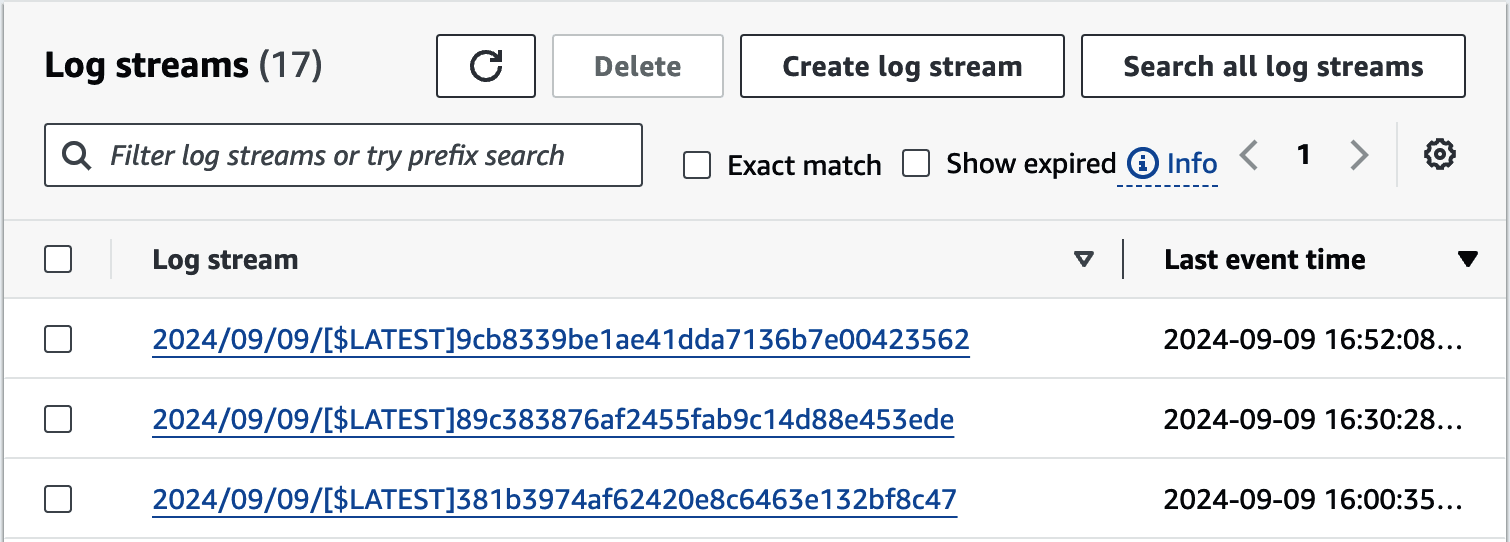Open log stream 381b3974af62420e8c6463e132bf8c47
This screenshot has height=542, width=1510.
tap(555, 498)
